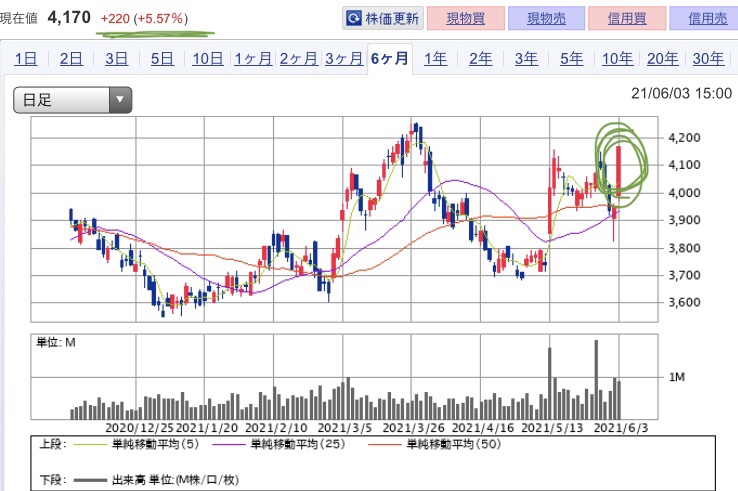
Task: Click the 株価更新 refresh button
Action: click(x=383, y=18)
